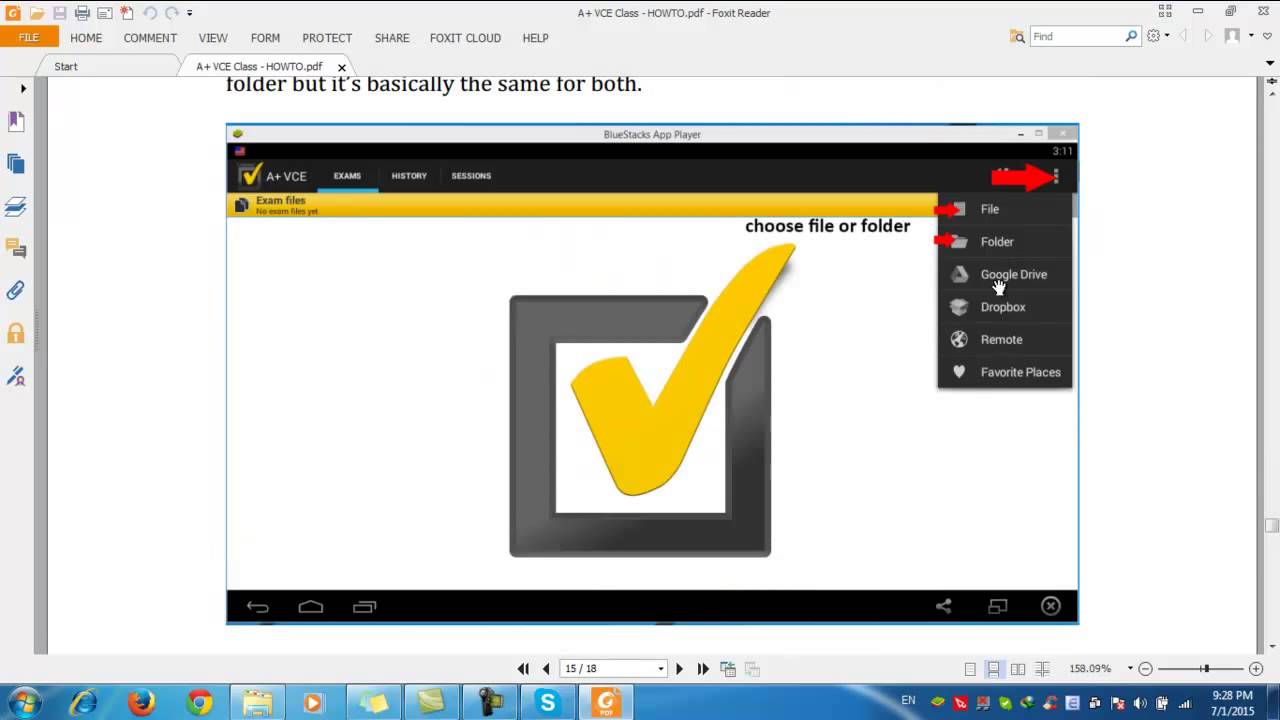Screen dimensions: 1280x720
Task: Open the Pages thumbnails panel icon
Action: pos(16,164)
